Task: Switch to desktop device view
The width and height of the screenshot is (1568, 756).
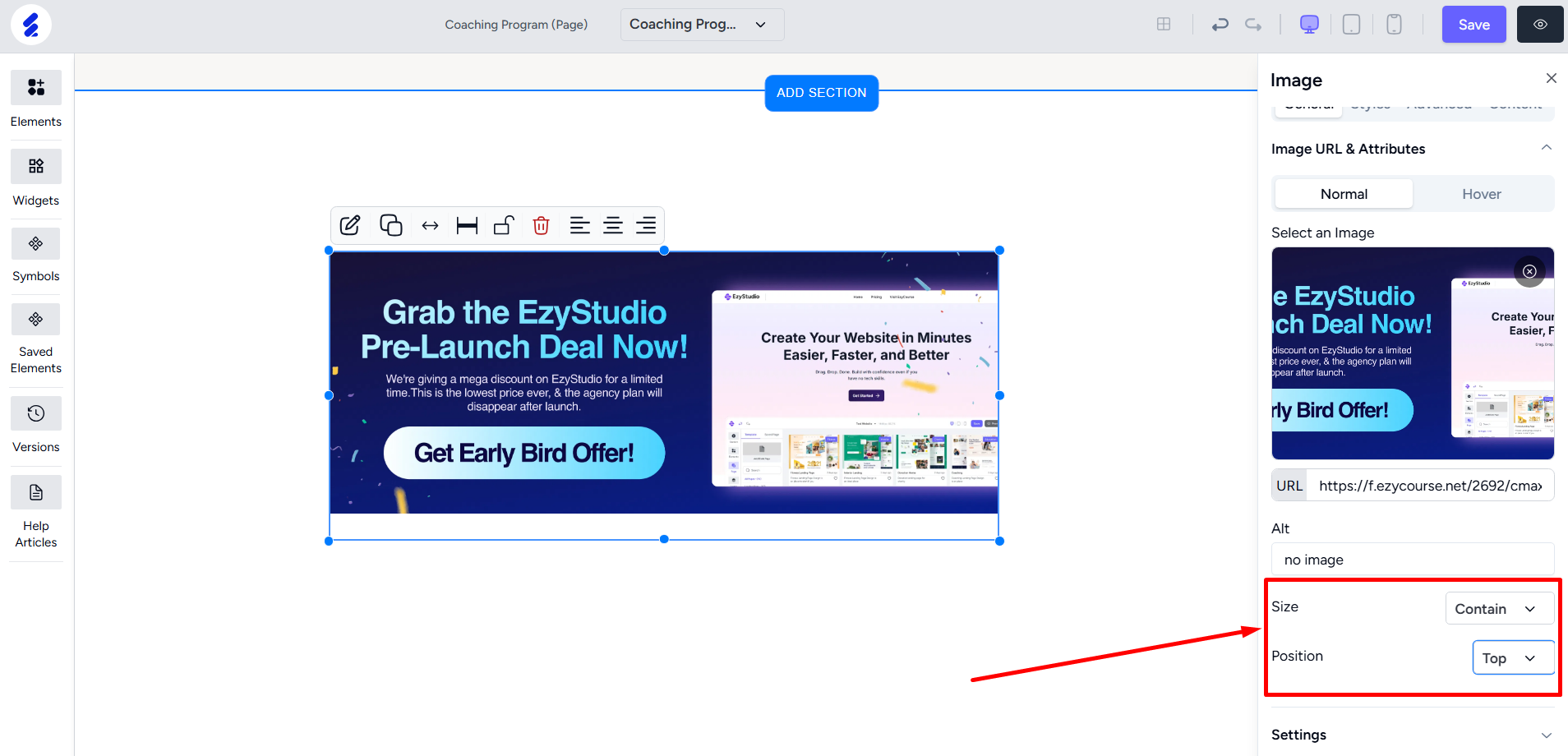Action: 1309,24
